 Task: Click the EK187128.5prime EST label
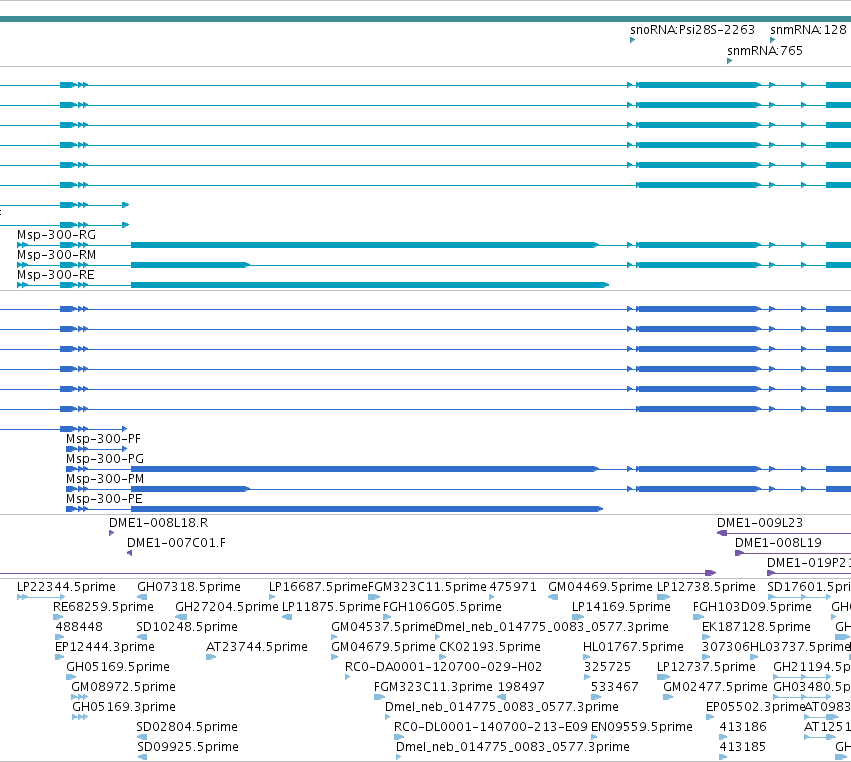(x=756, y=627)
